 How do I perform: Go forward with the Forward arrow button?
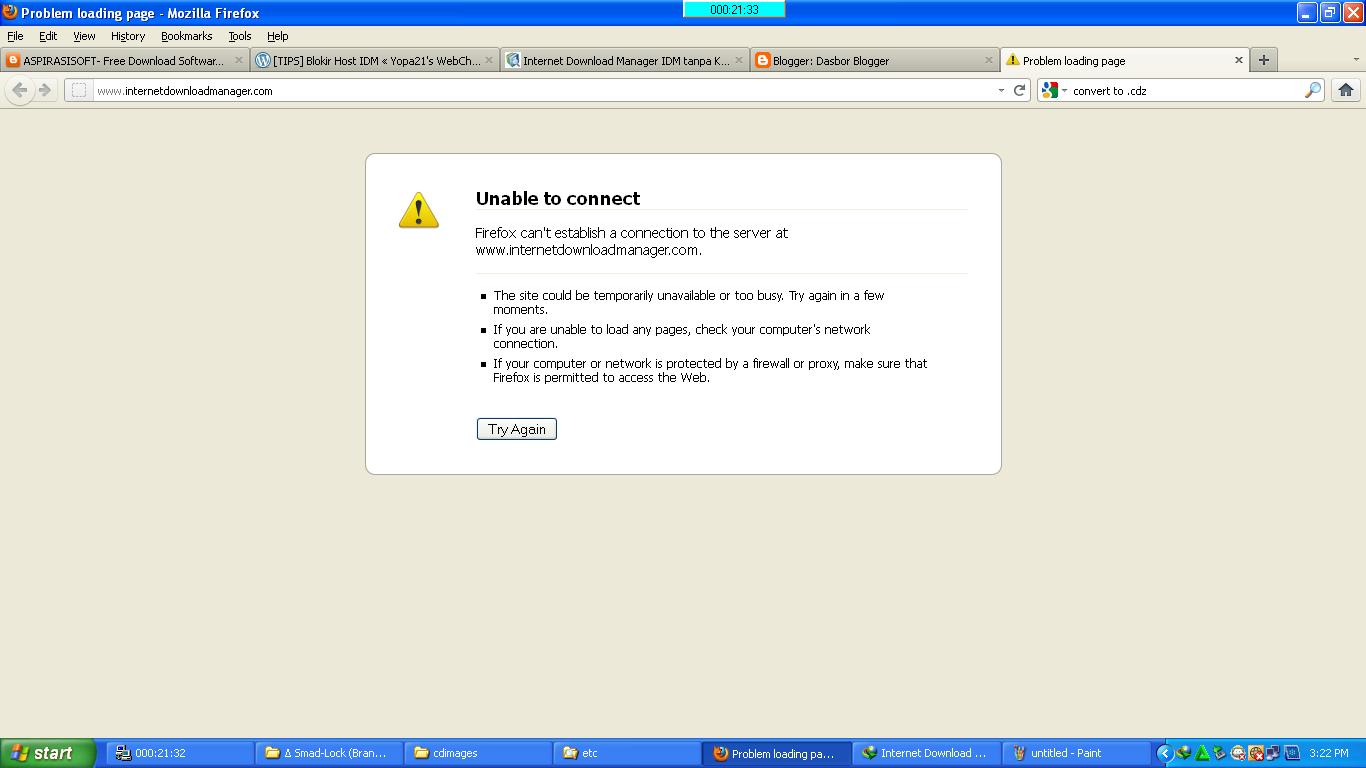click(x=45, y=90)
